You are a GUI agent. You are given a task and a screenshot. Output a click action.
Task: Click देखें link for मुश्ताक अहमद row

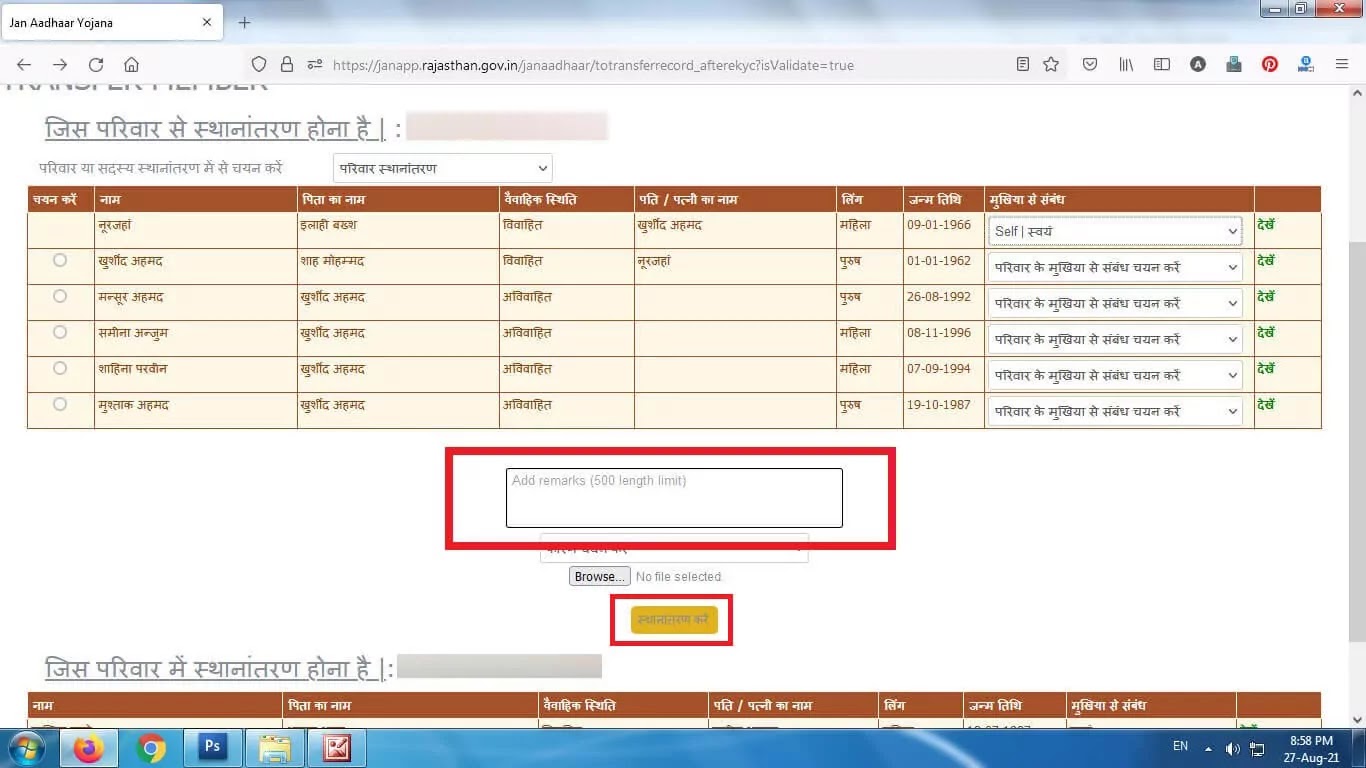[1266, 405]
